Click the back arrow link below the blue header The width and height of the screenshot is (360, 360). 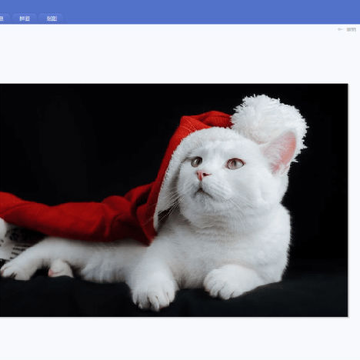tap(347, 30)
